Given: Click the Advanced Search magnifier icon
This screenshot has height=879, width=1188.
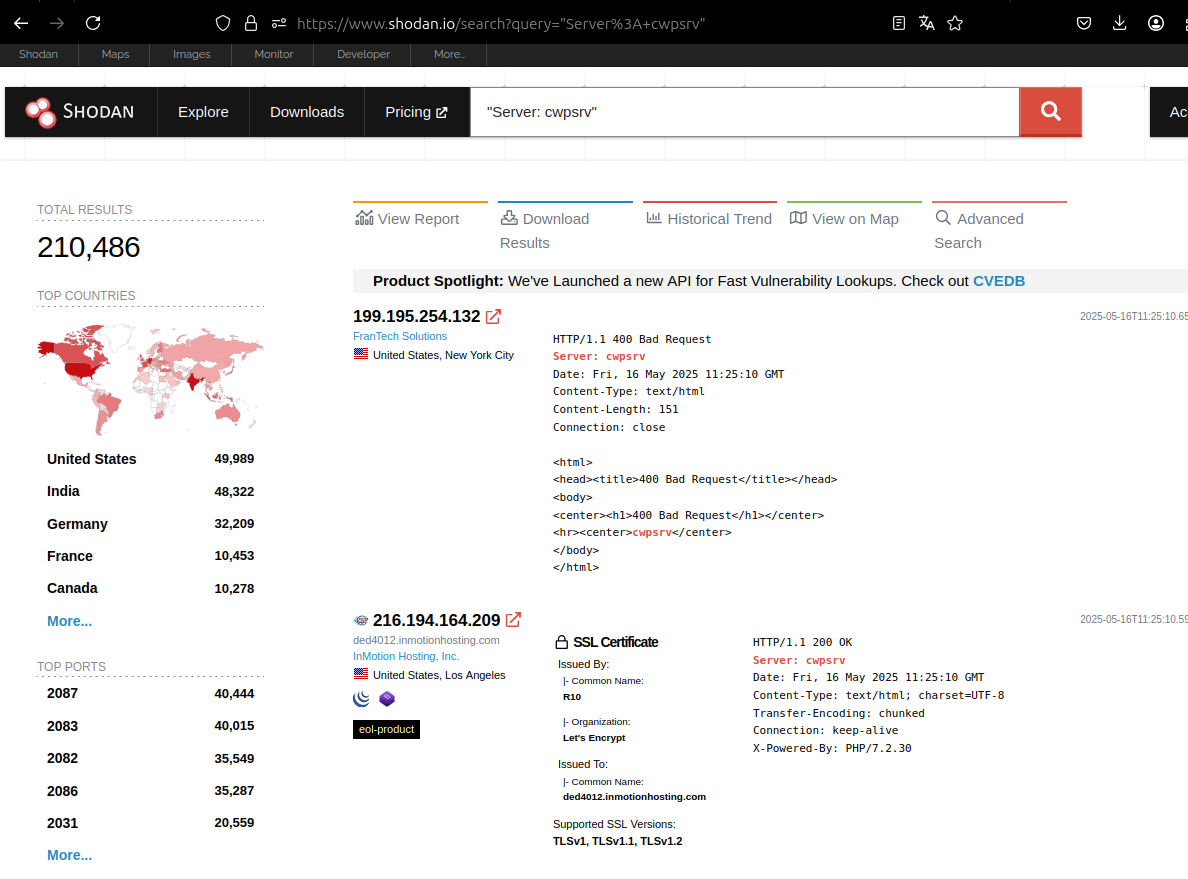Looking at the screenshot, I should click(x=943, y=218).
